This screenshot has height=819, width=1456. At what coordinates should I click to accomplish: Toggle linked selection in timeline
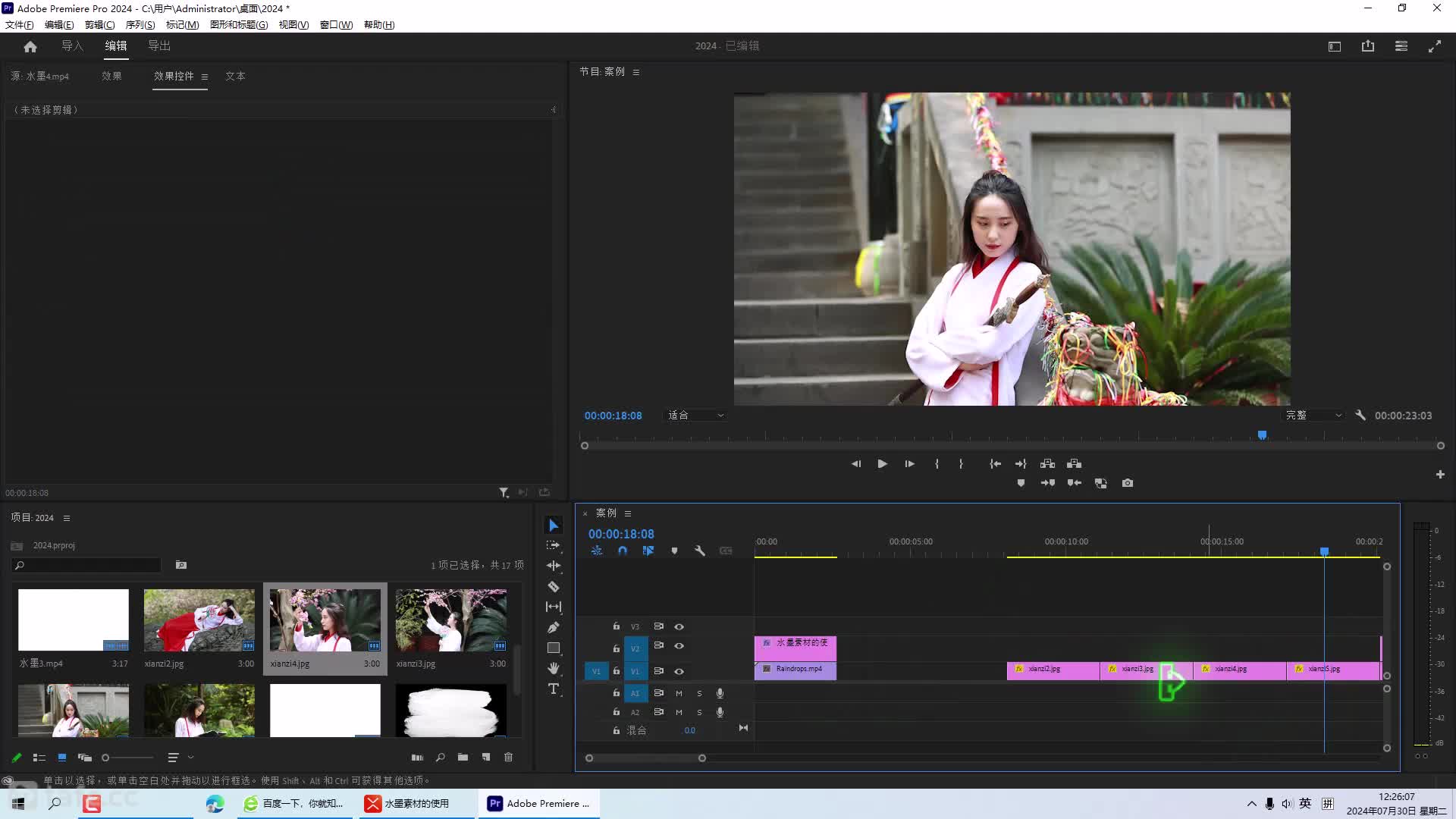coord(648,551)
